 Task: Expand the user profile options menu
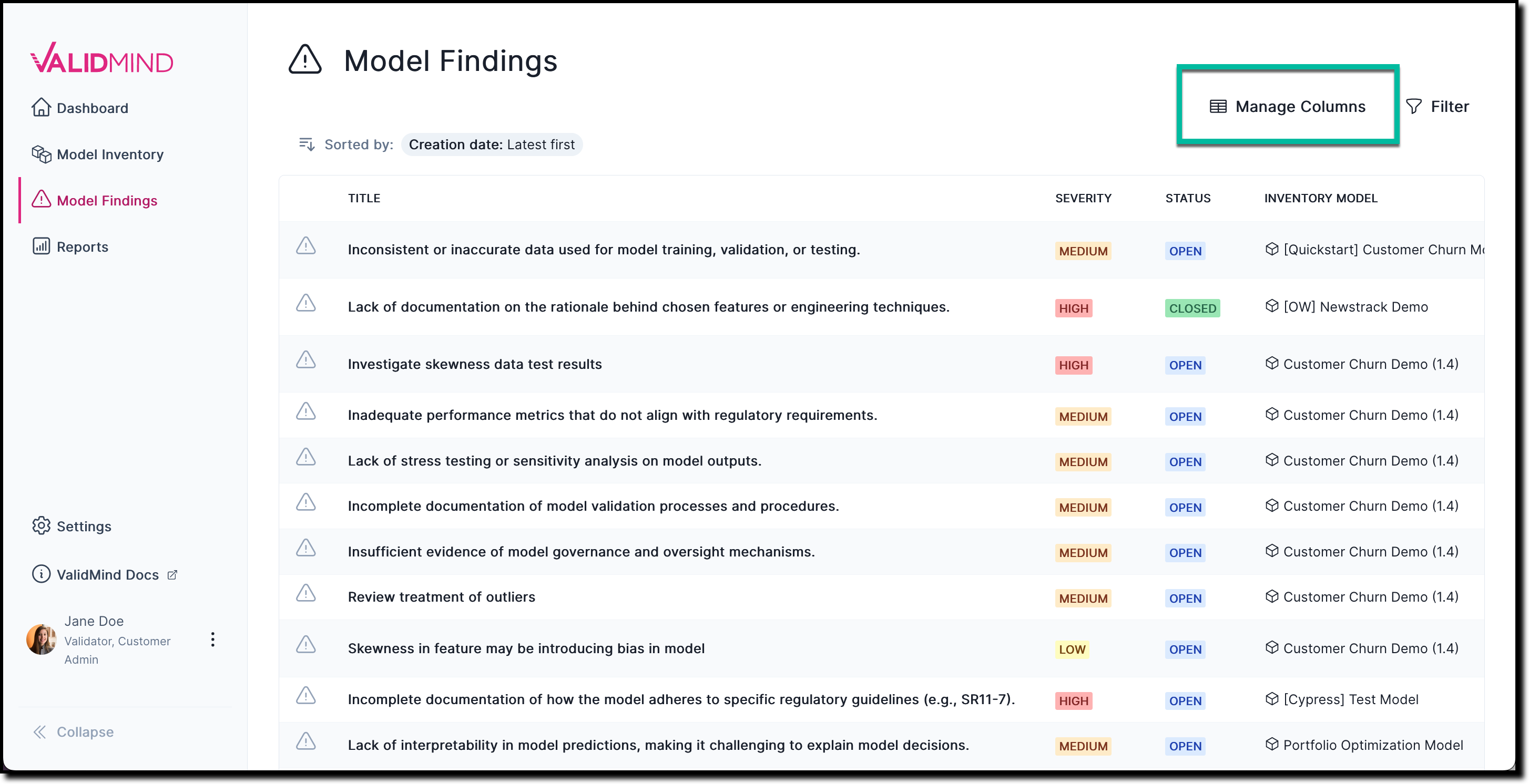coord(212,640)
